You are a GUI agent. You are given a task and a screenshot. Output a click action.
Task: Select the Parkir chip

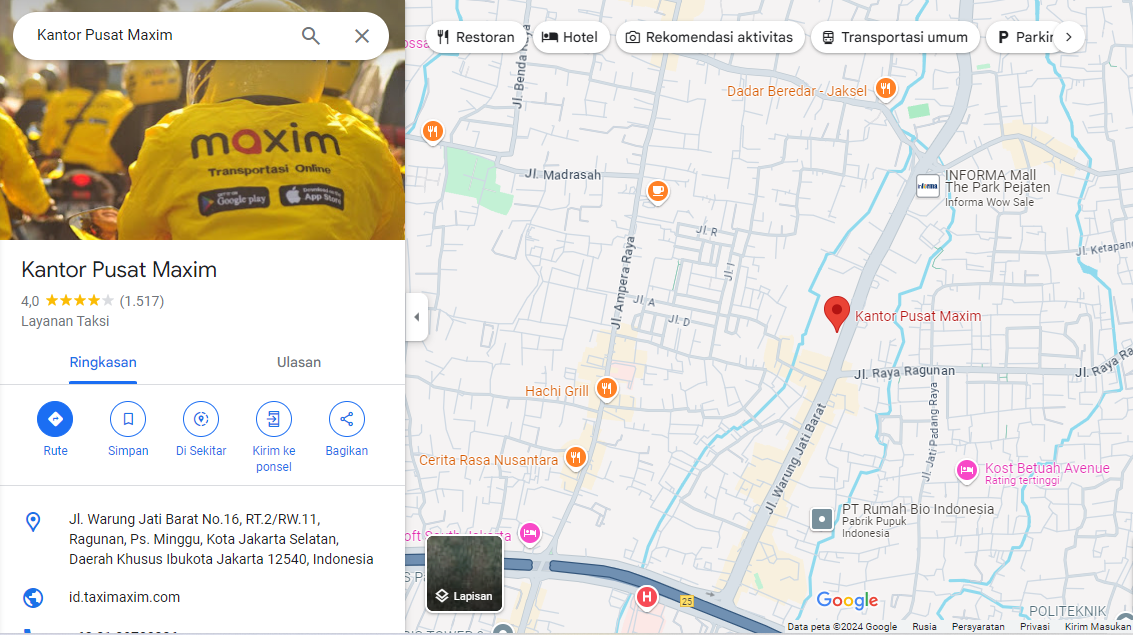[x=1025, y=38]
